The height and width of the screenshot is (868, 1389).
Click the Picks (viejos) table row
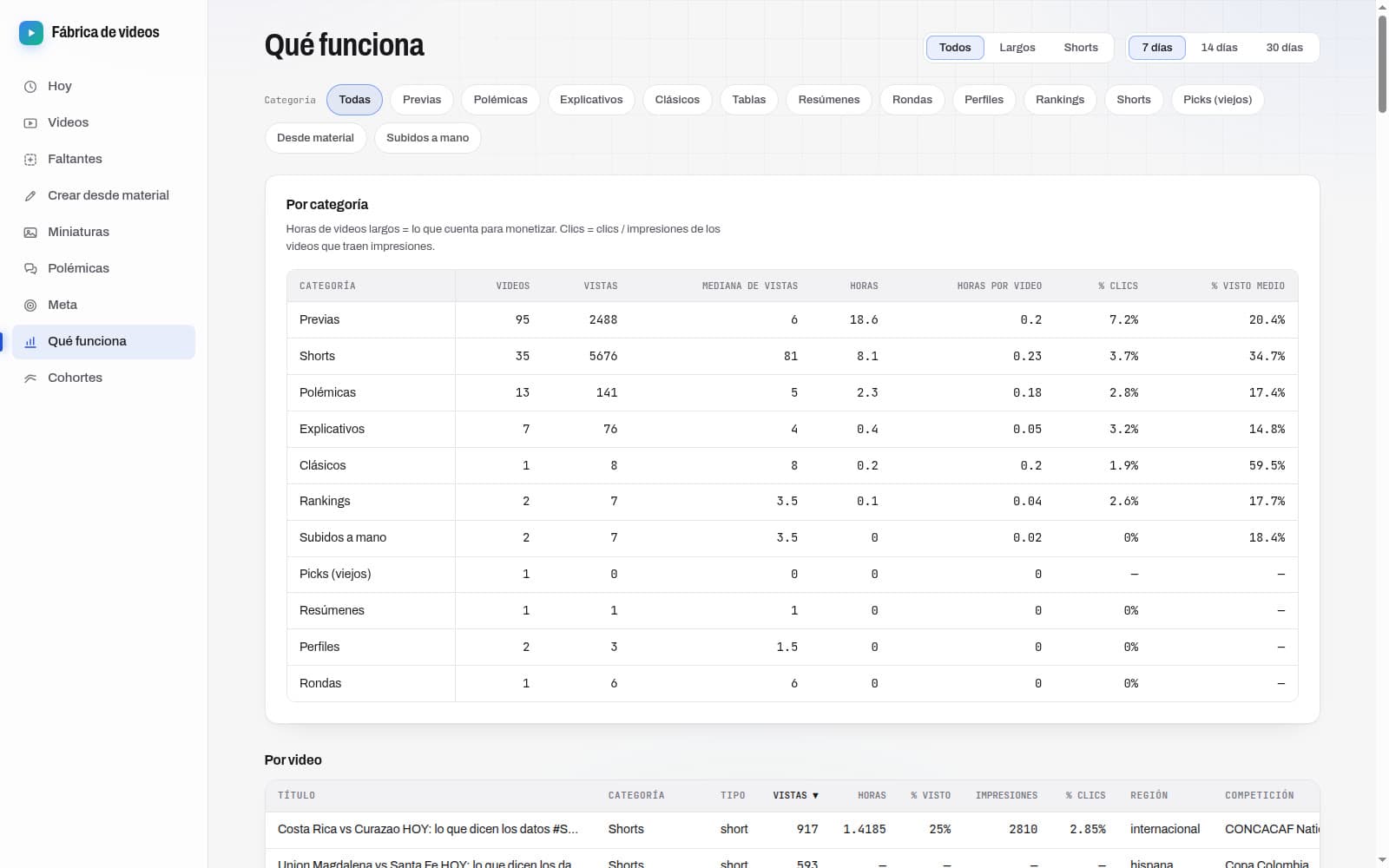792,574
